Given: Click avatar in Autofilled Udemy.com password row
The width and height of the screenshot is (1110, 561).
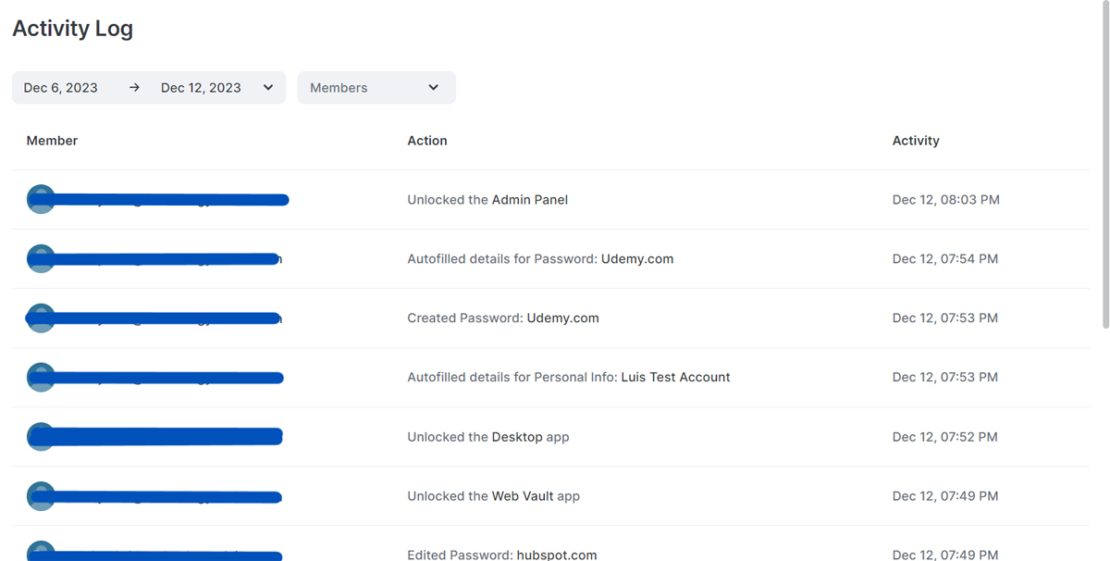Looking at the screenshot, I should (40, 258).
